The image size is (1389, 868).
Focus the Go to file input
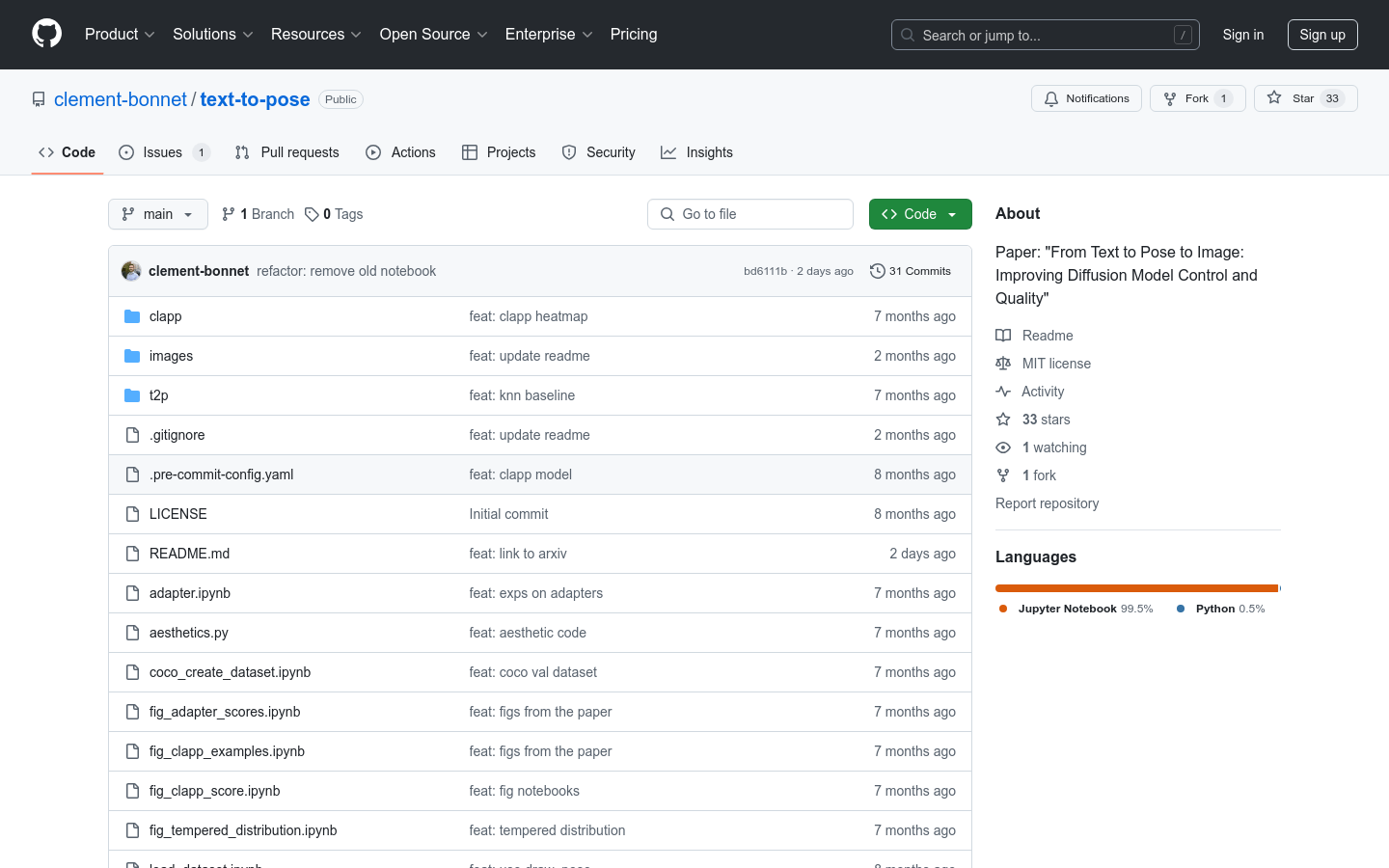pos(750,214)
